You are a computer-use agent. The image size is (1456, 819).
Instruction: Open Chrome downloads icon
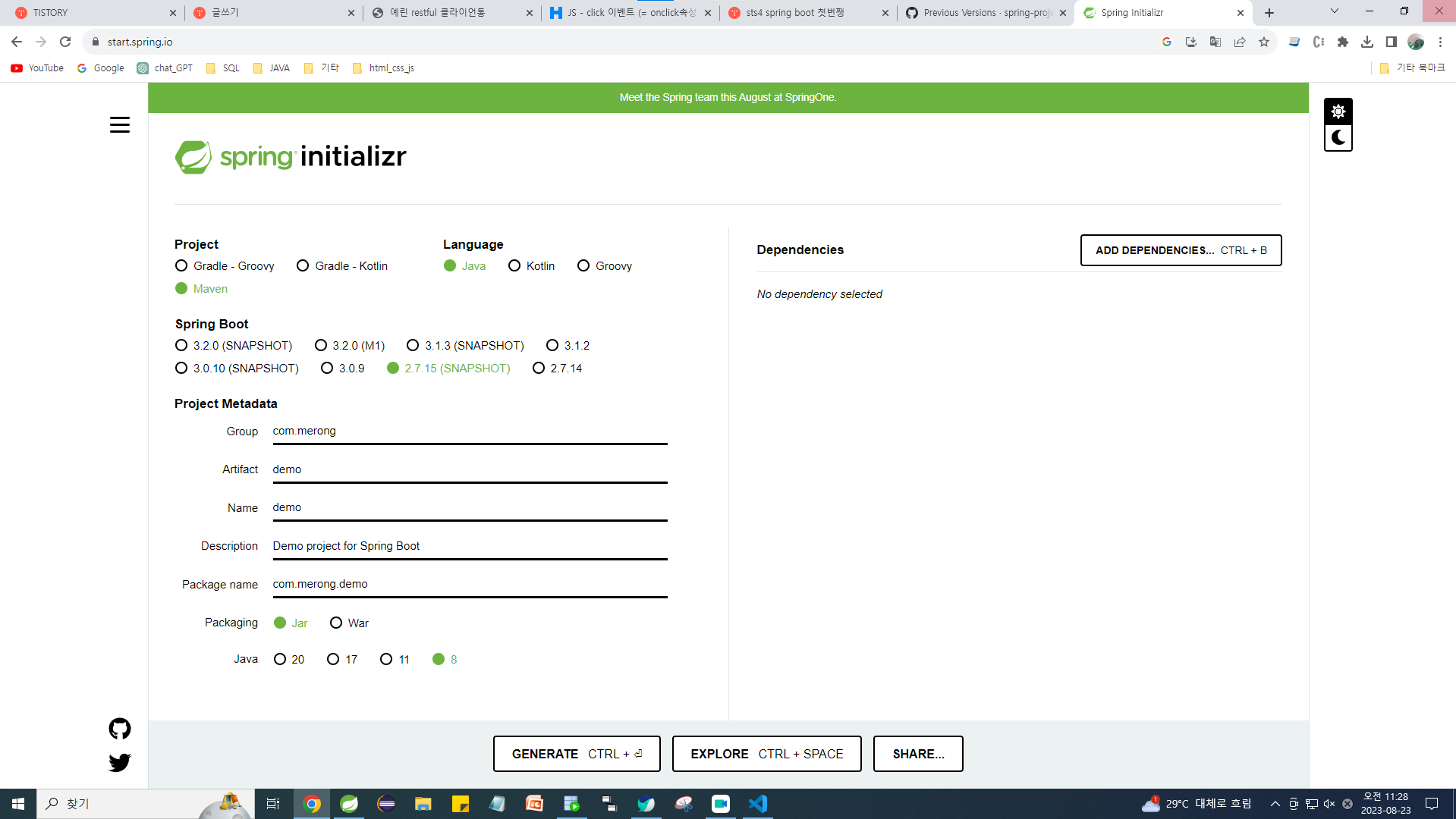click(x=1367, y=42)
